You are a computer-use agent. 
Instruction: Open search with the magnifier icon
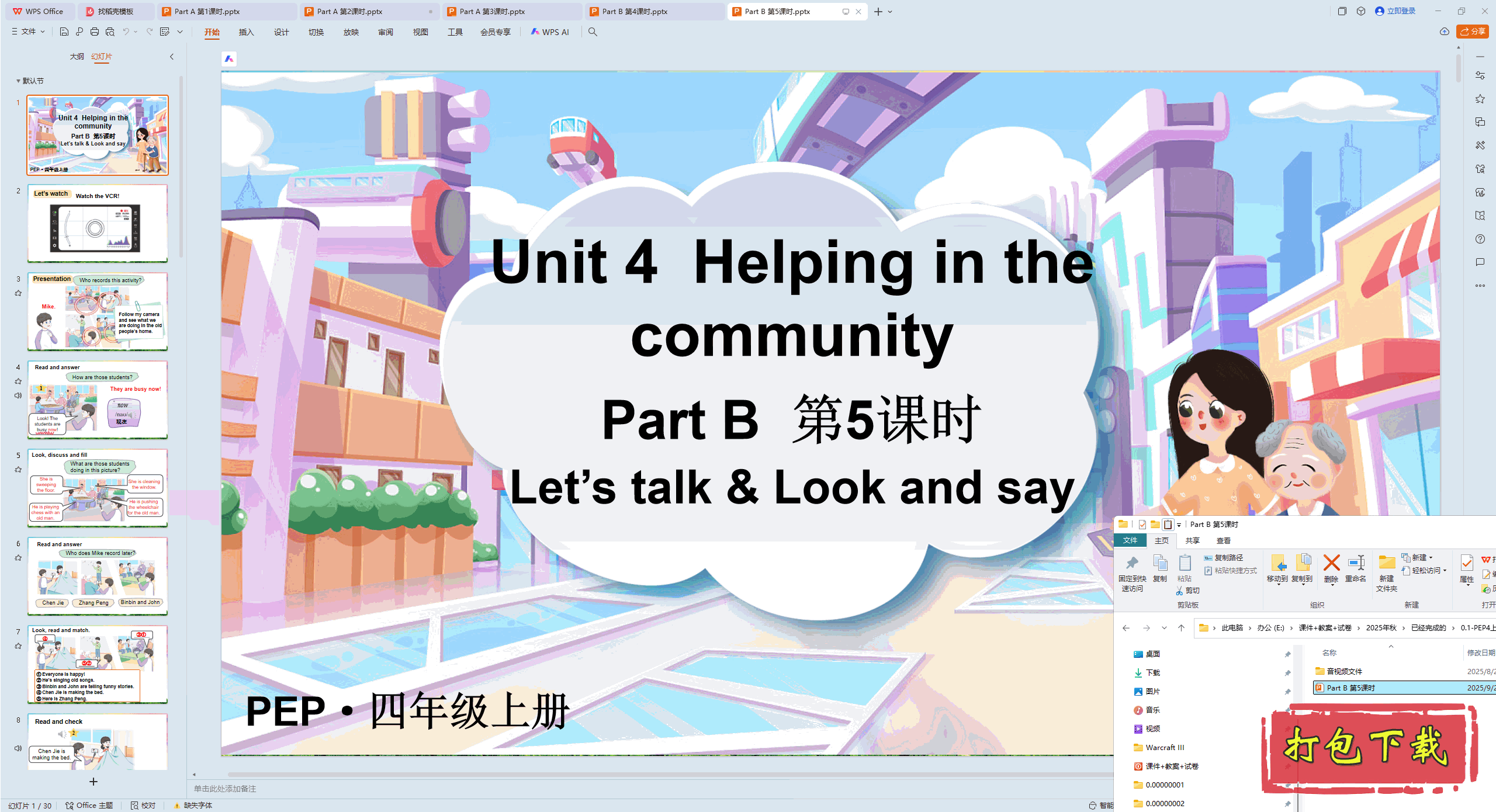click(593, 32)
